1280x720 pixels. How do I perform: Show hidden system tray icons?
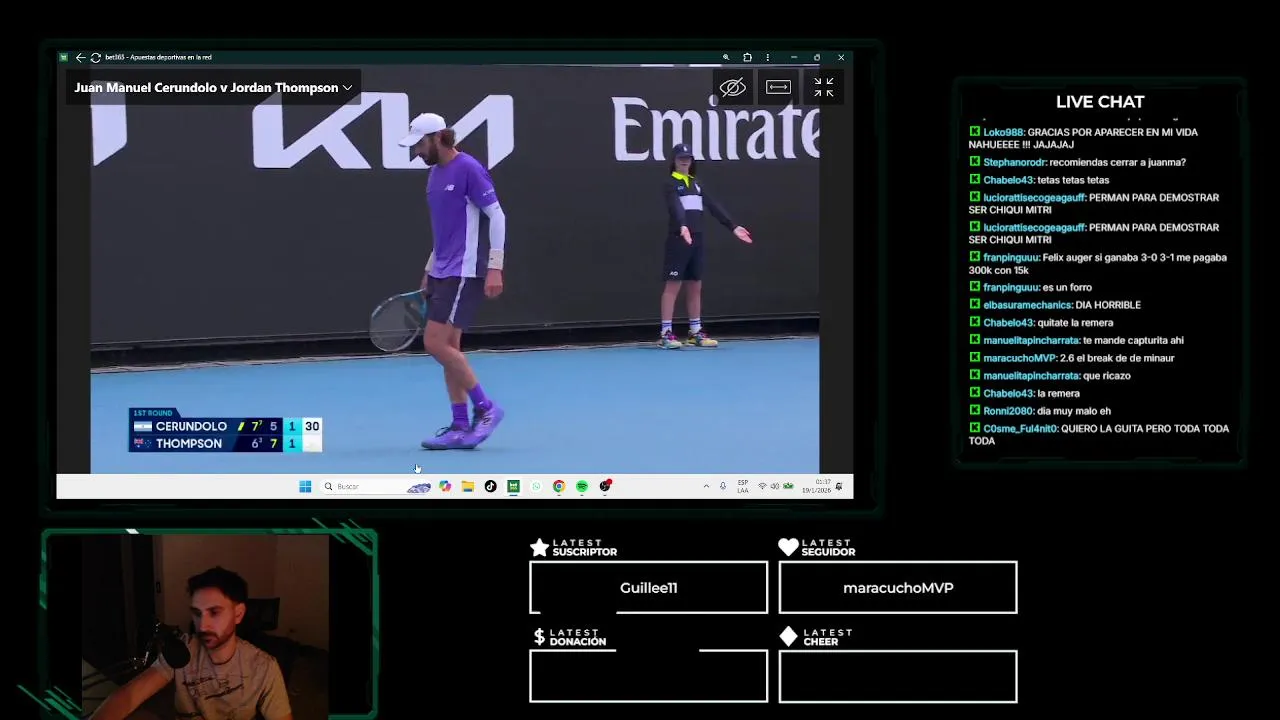pos(706,487)
